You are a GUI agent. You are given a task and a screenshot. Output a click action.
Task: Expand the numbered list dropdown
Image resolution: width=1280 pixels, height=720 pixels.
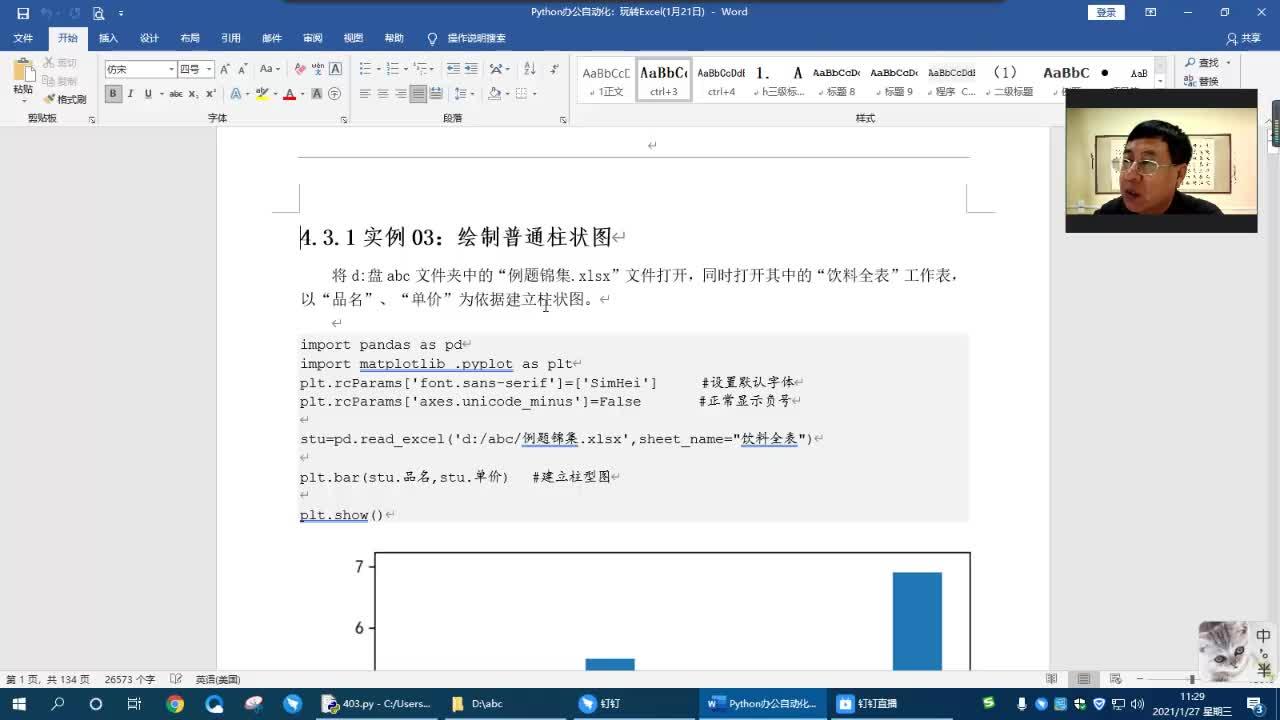(405, 69)
